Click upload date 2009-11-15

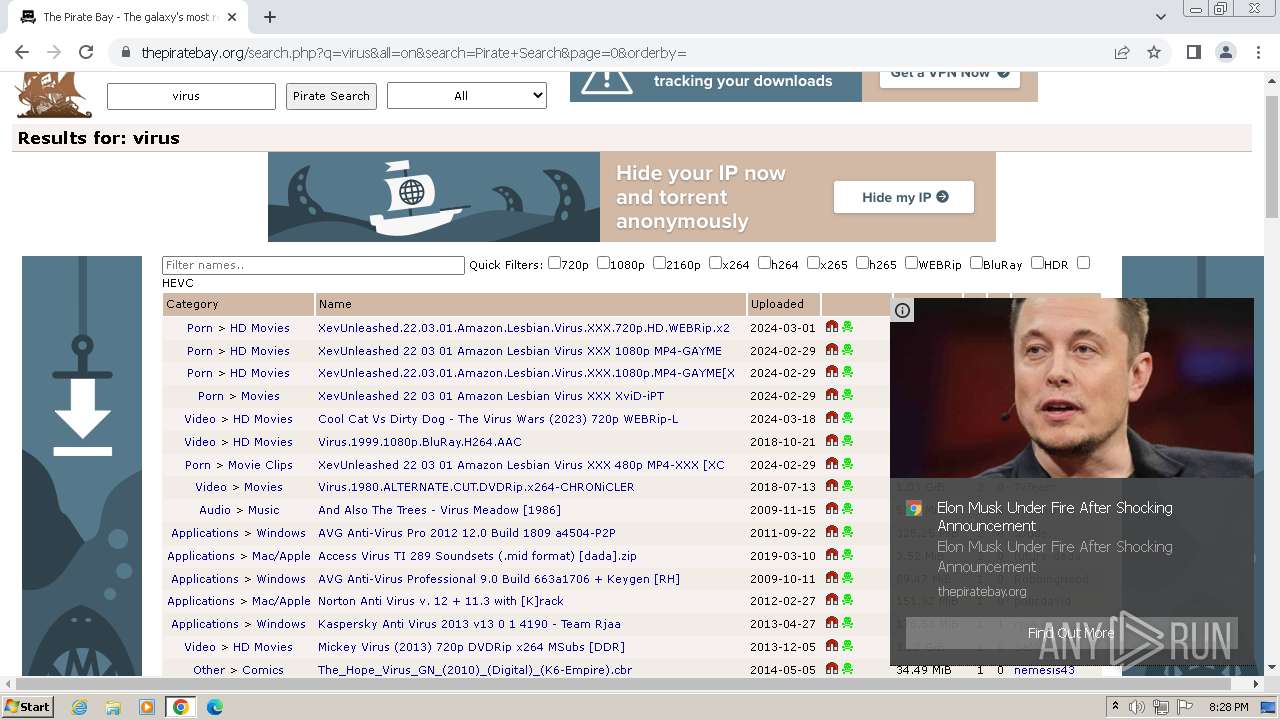[783, 510]
